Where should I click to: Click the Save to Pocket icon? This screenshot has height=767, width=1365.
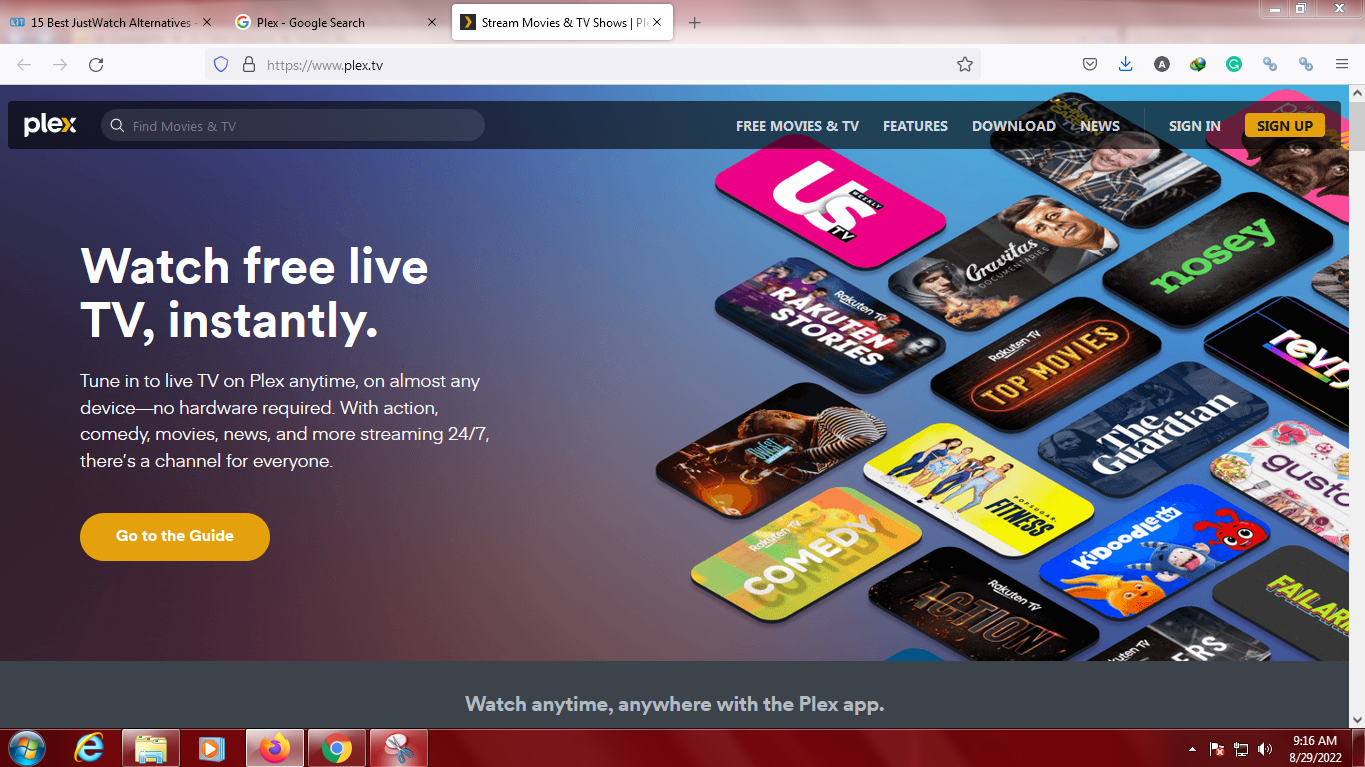tap(1090, 65)
